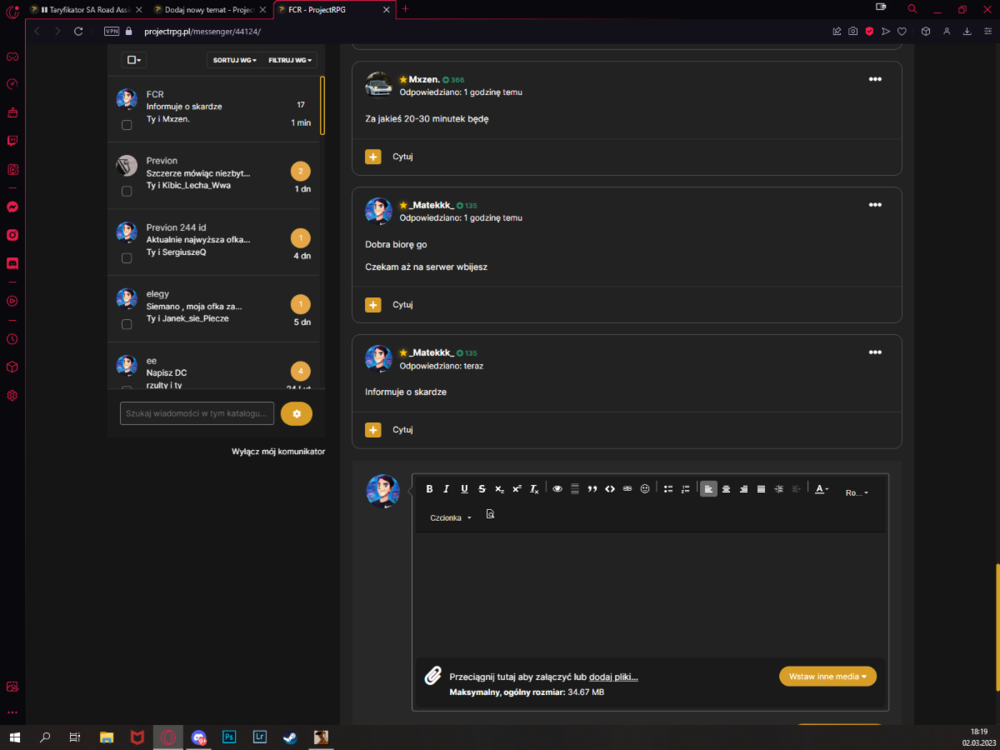Select the FCR conversation checkbox

(x=127, y=125)
